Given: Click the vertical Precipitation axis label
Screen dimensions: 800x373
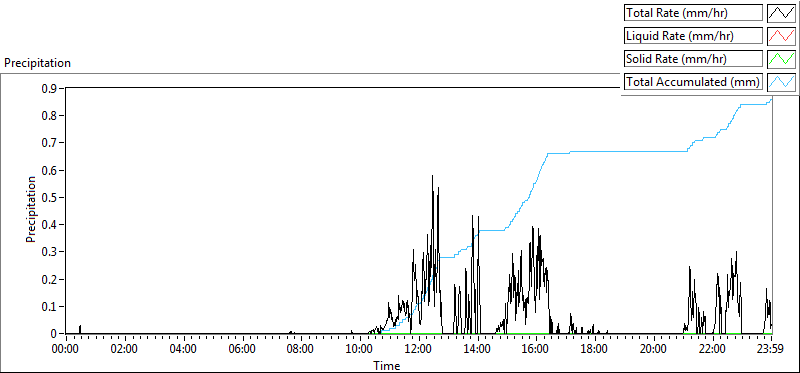Looking at the screenshot, I should (31, 209).
